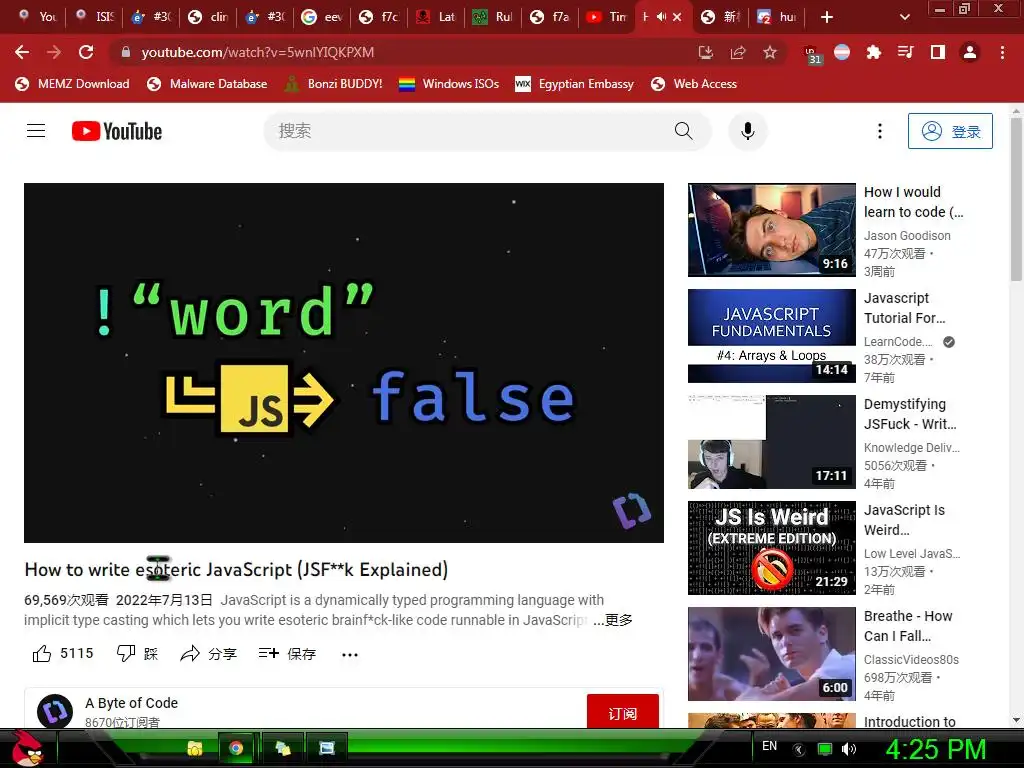Open the Demystifying JSFuck video thumbnail
This screenshot has width=1024, height=768.
771,441
